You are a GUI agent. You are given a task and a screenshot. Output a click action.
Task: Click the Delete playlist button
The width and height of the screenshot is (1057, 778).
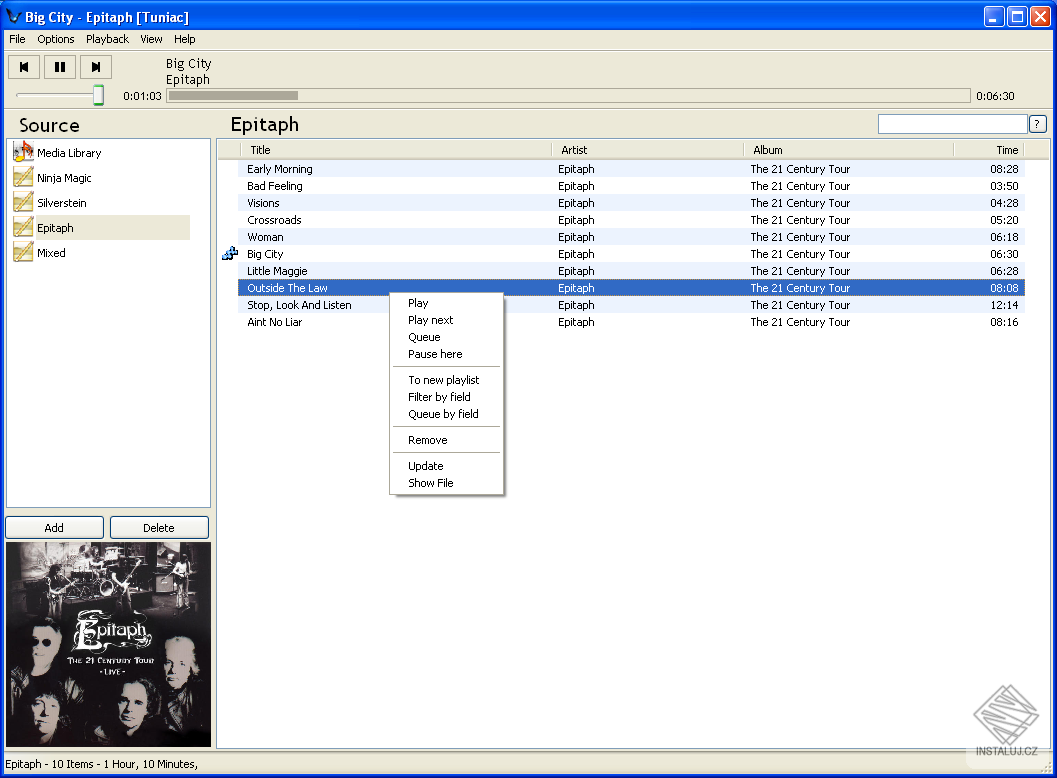[x=159, y=528]
